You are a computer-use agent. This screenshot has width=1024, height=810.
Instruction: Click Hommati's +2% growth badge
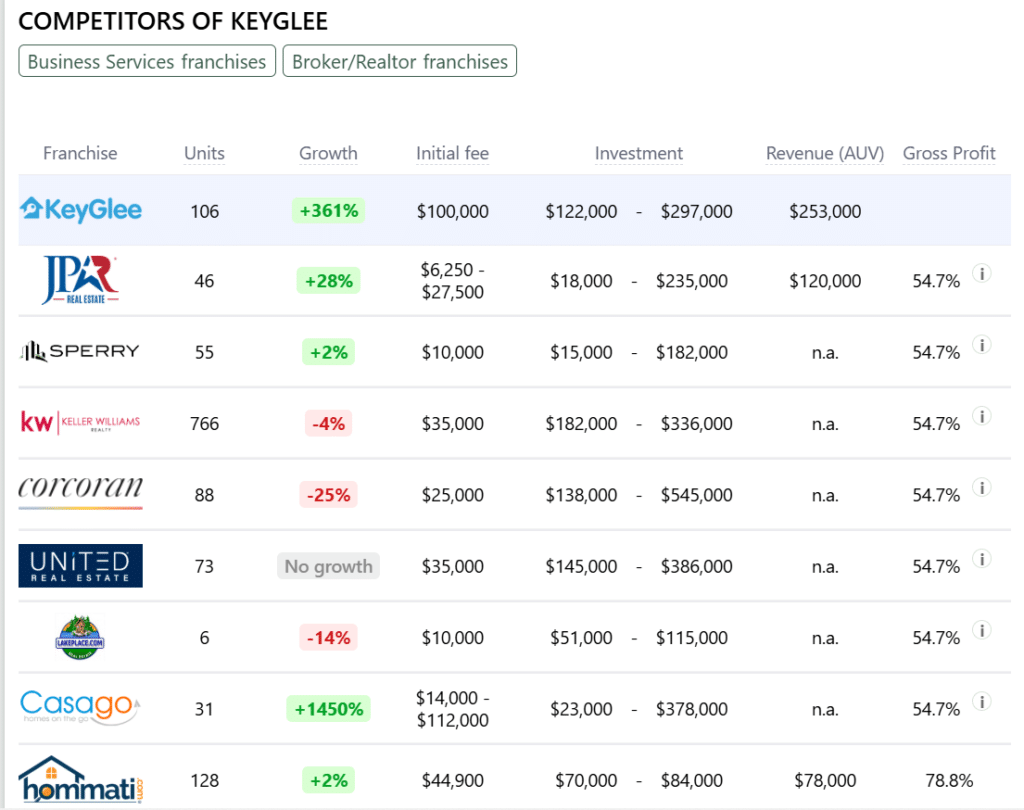pos(328,780)
